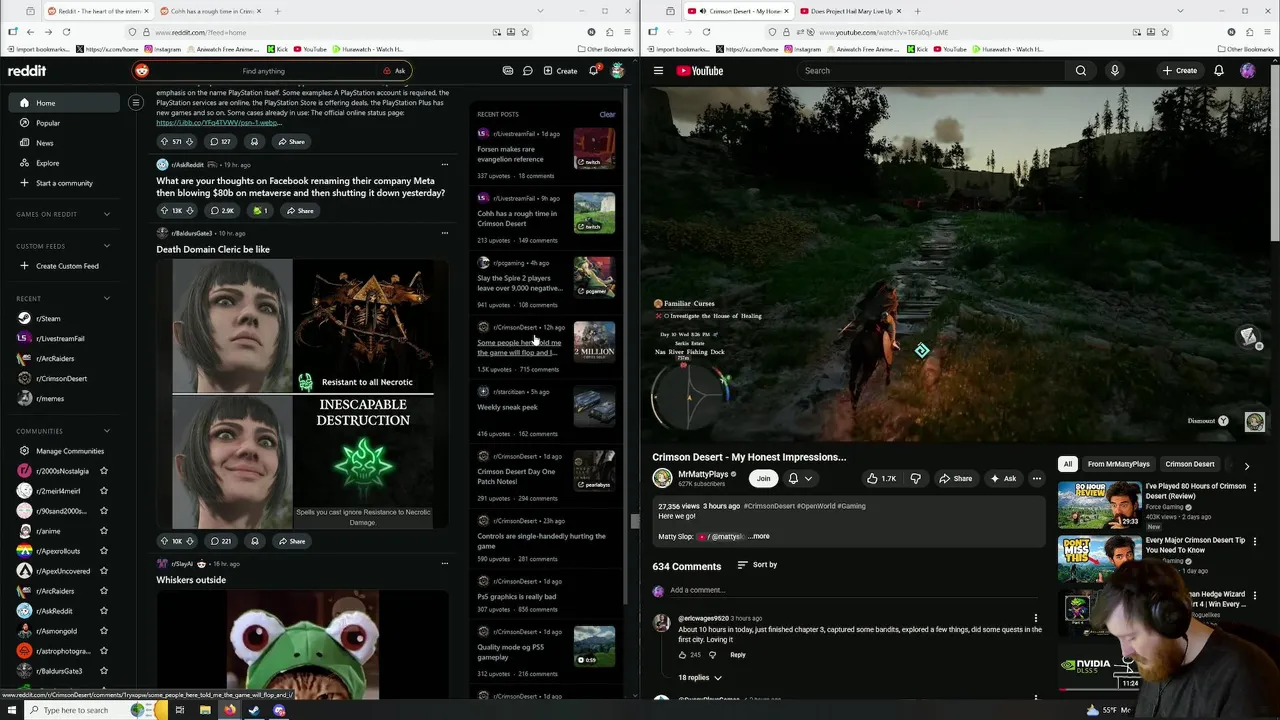Image resolution: width=1280 pixels, height=720 pixels.
Task: Expand the 18 replies thread
Action: click(700, 678)
